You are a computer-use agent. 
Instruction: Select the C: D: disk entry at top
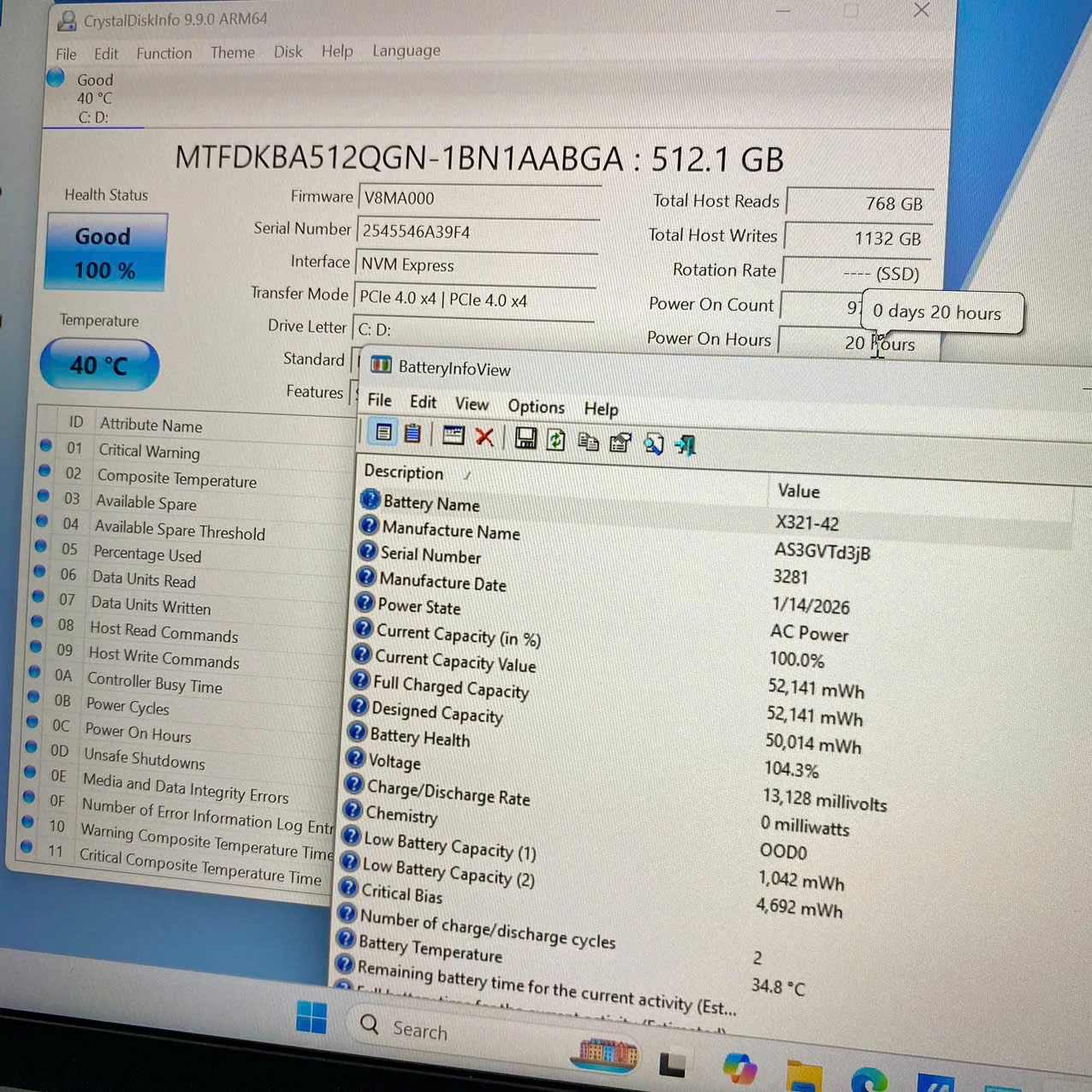tap(93, 98)
